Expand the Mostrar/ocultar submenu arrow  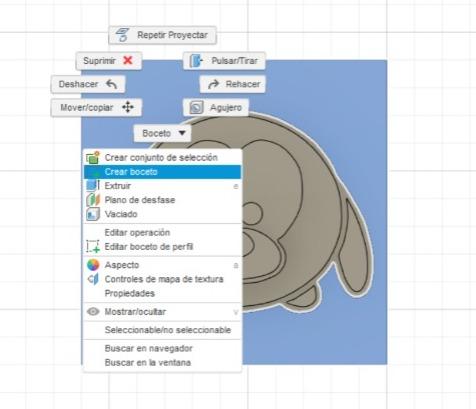click(x=236, y=312)
